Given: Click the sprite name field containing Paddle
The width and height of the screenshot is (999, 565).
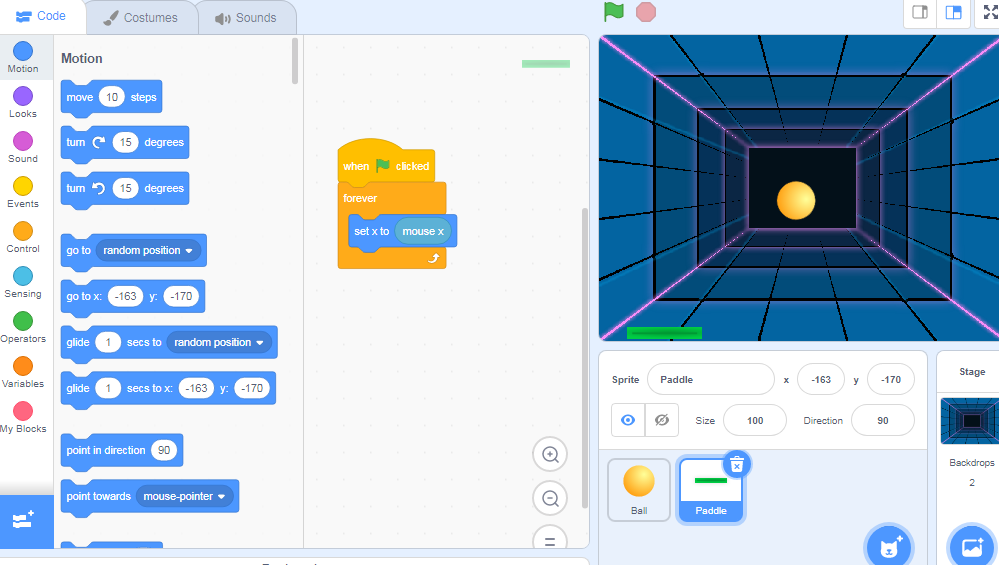Looking at the screenshot, I should click(x=710, y=380).
